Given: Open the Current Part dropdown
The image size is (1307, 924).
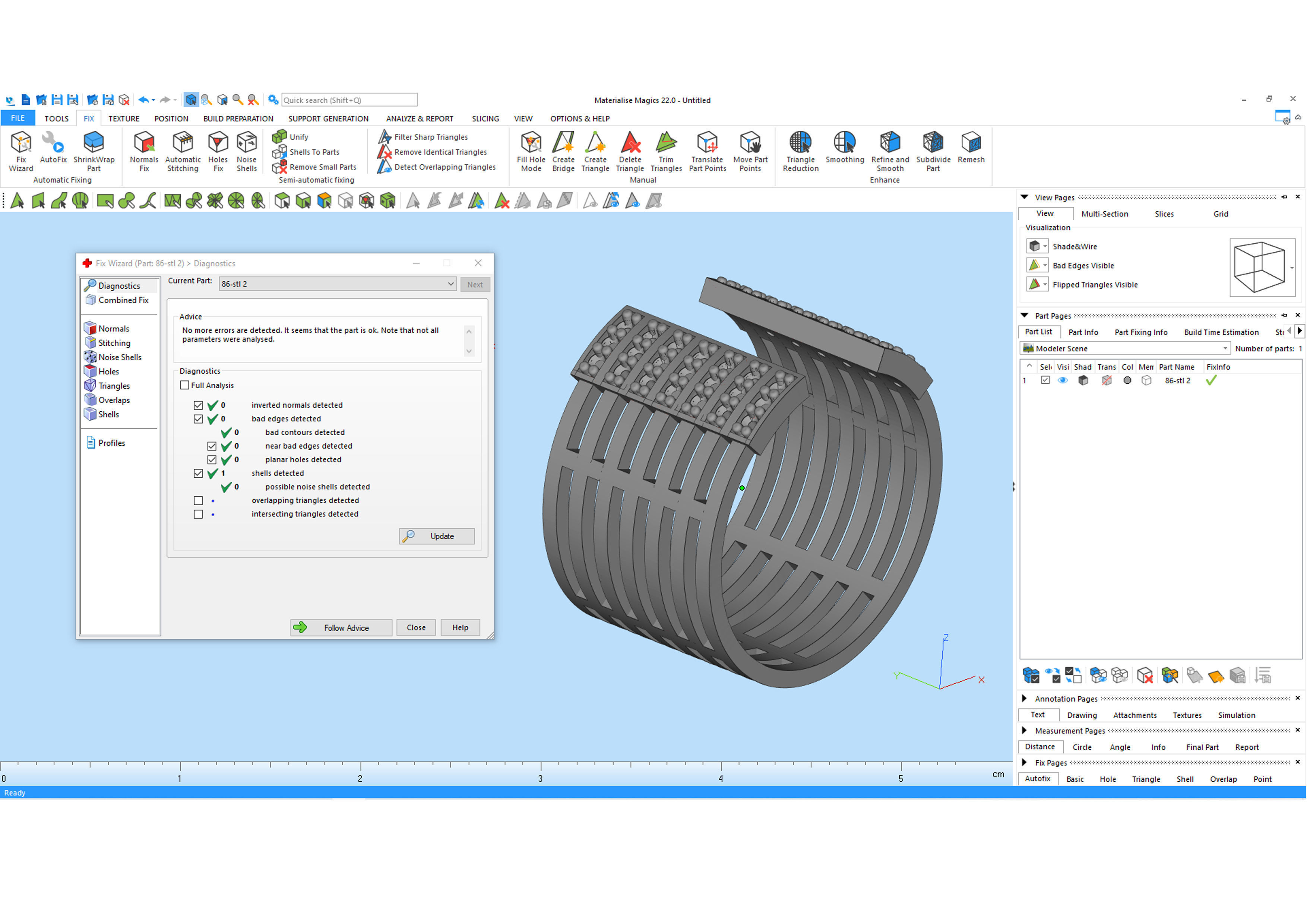Looking at the screenshot, I should coord(450,284).
